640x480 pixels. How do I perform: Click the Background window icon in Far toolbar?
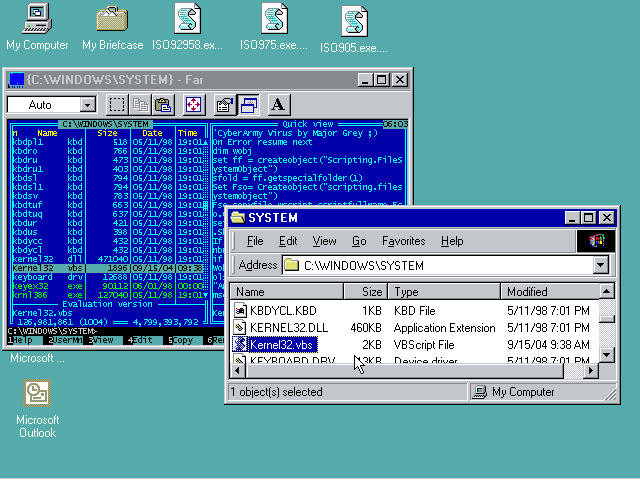249,105
